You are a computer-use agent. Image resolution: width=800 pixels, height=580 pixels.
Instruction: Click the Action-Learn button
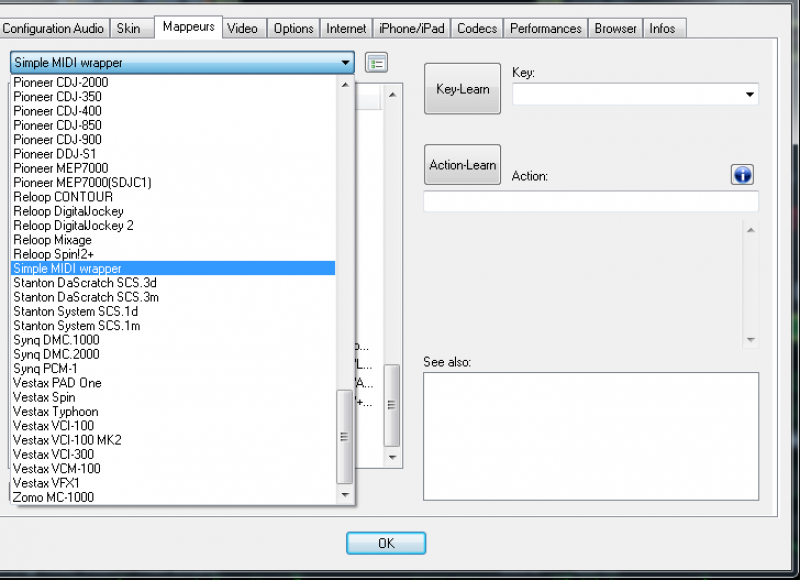coord(462,165)
